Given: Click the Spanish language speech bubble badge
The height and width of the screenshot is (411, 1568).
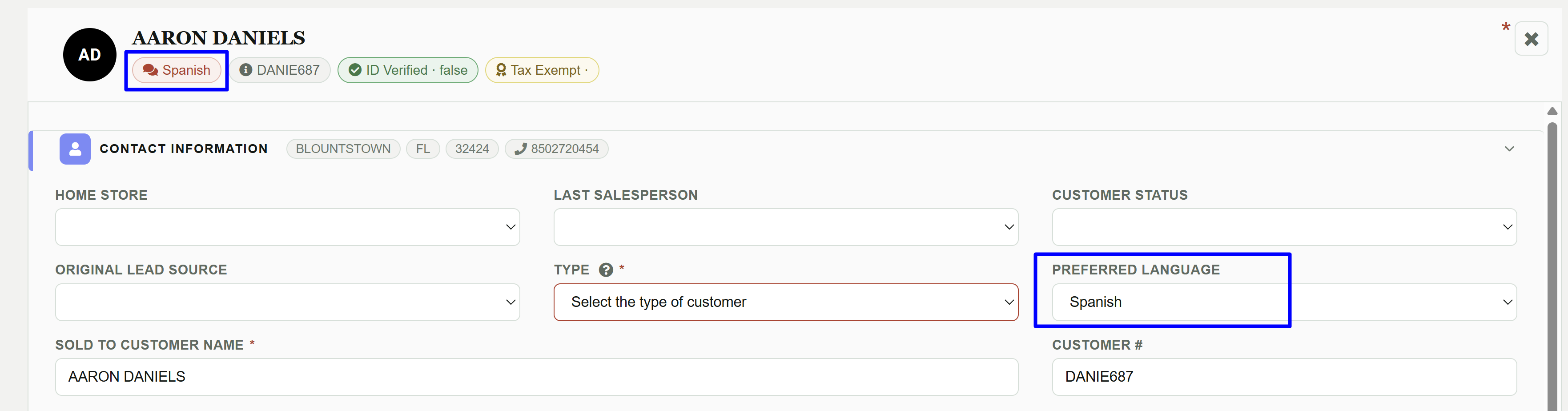Looking at the screenshot, I should [x=177, y=70].
